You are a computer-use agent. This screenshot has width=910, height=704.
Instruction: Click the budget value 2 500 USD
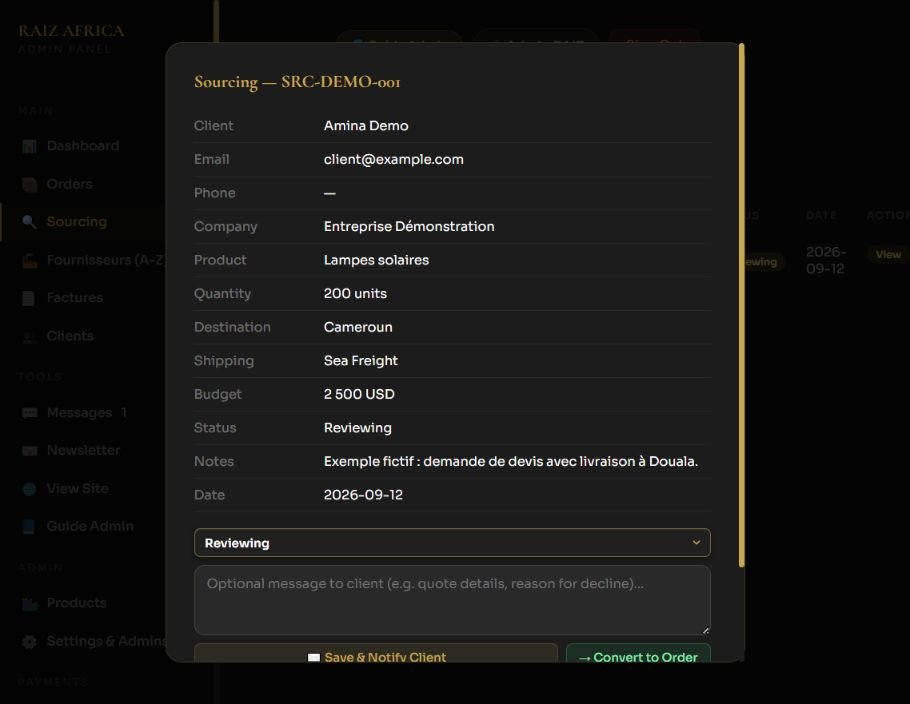[x=359, y=395]
